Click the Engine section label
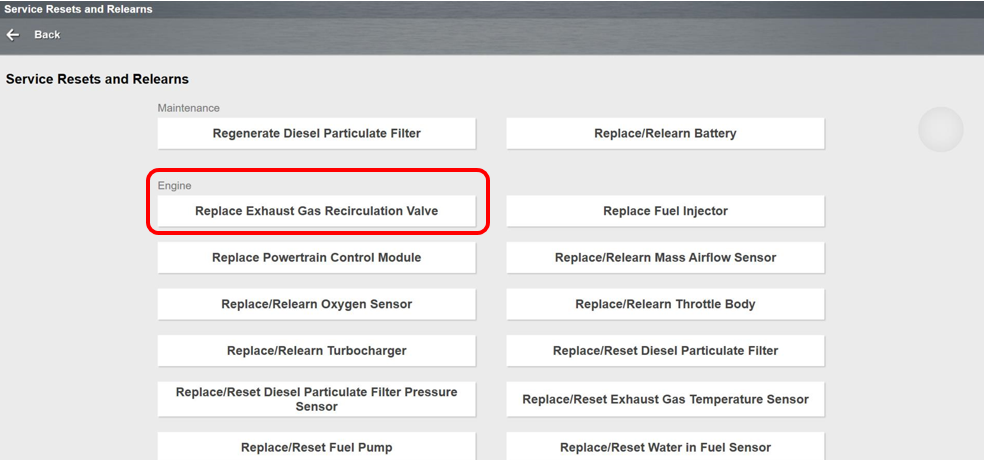Viewport: 984px width, 460px height. [x=174, y=186]
